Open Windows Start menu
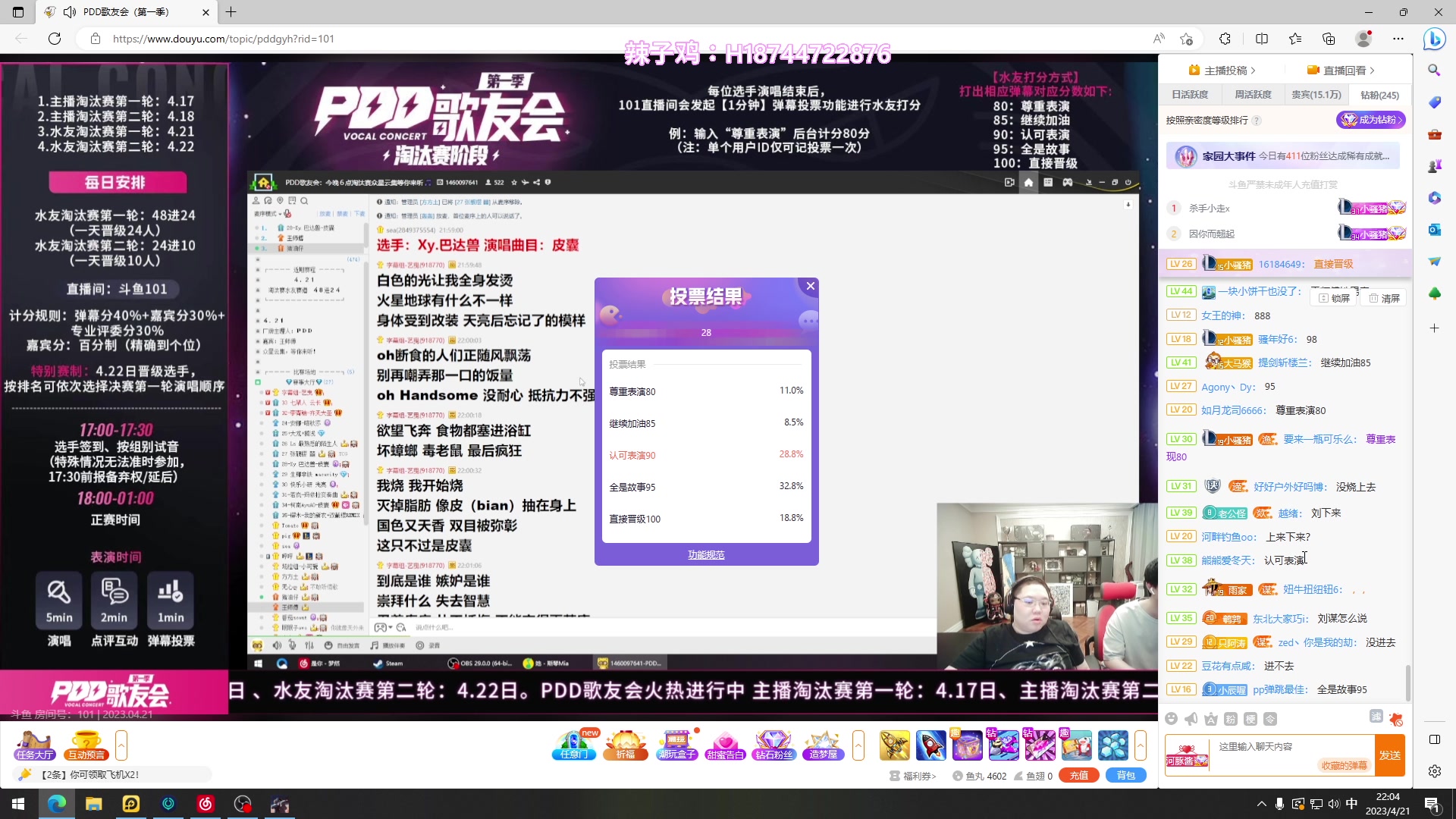This screenshot has width=1456, height=819. click(x=18, y=804)
